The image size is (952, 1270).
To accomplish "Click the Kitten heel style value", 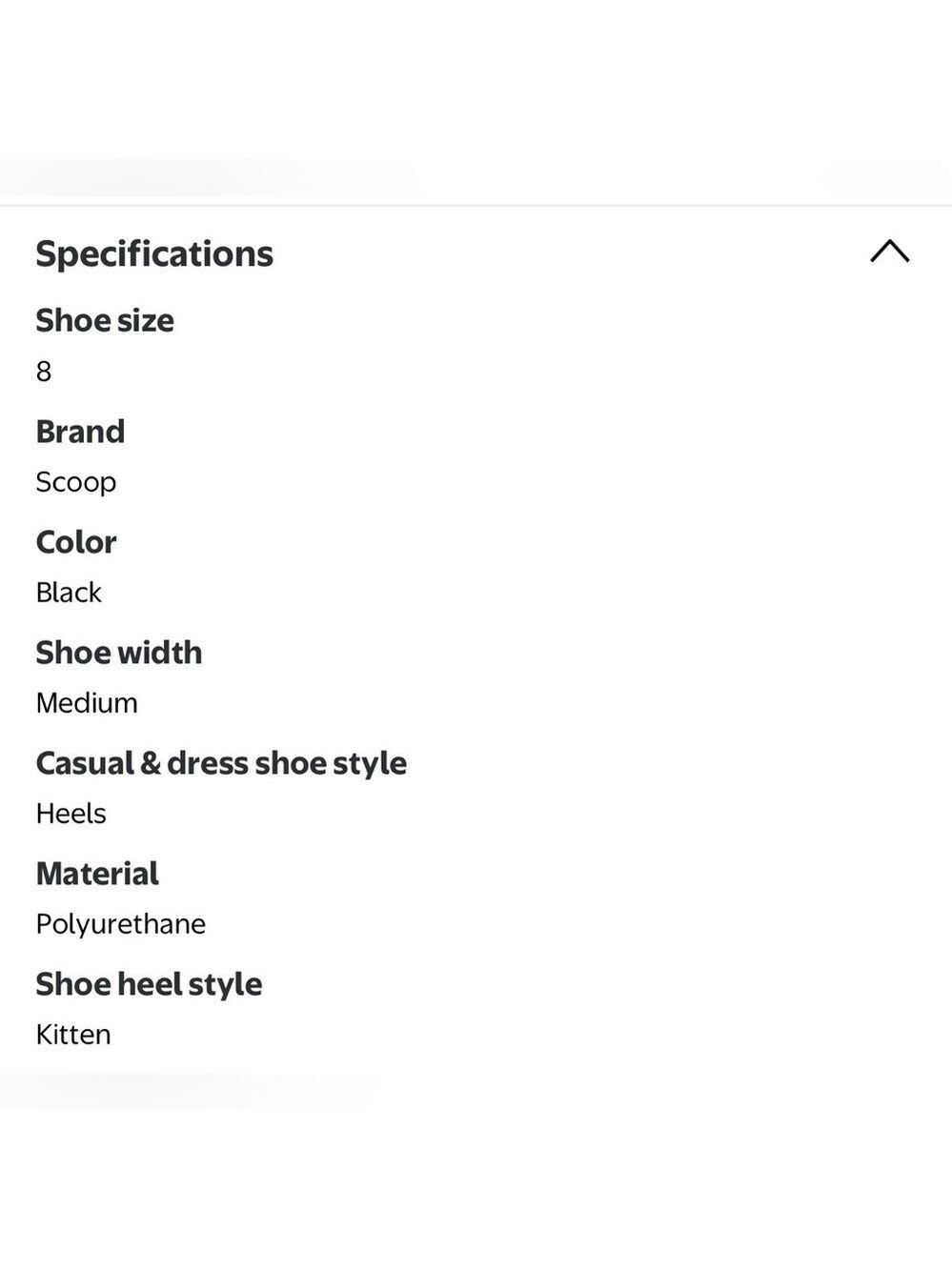I will (x=73, y=1034).
